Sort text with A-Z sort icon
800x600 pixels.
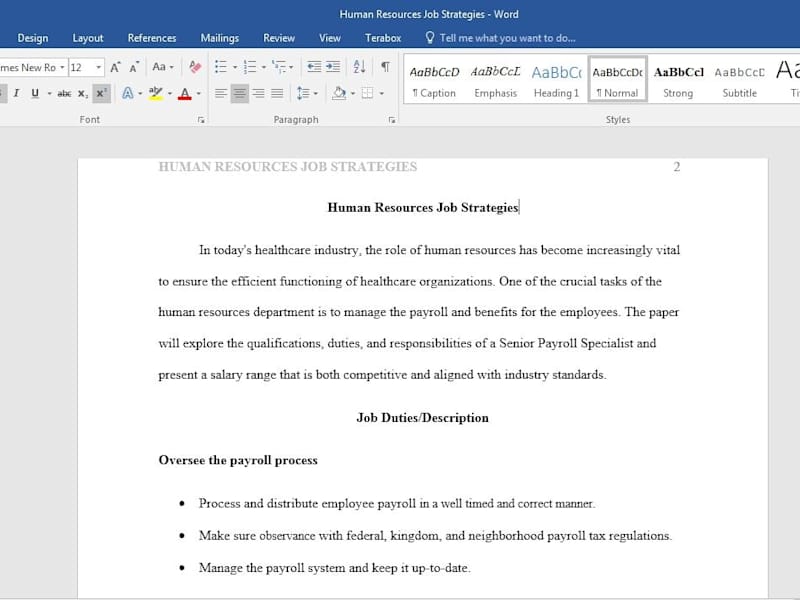[359, 67]
